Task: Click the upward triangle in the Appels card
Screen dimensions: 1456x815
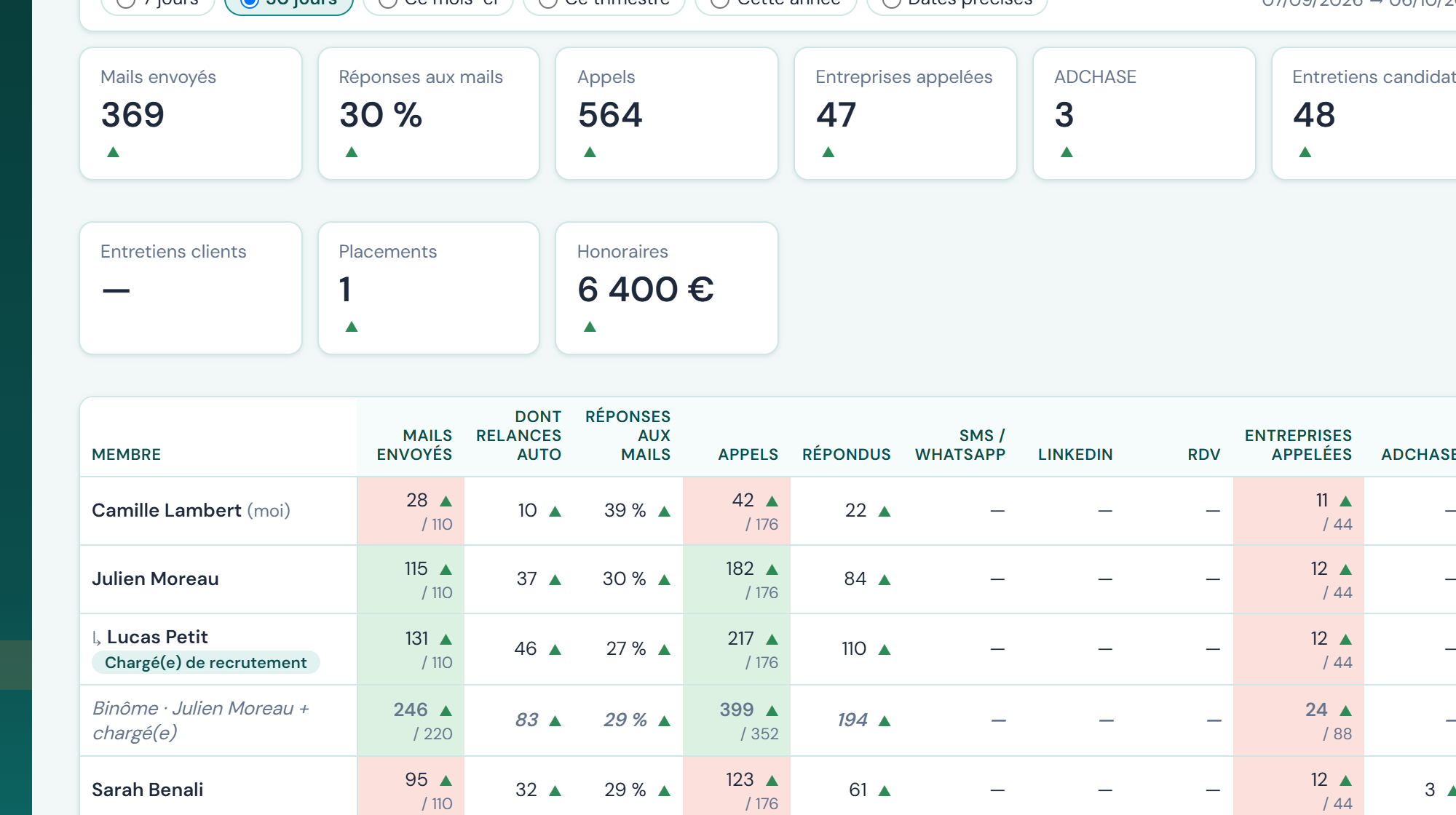Action: (x=590, y=152)
